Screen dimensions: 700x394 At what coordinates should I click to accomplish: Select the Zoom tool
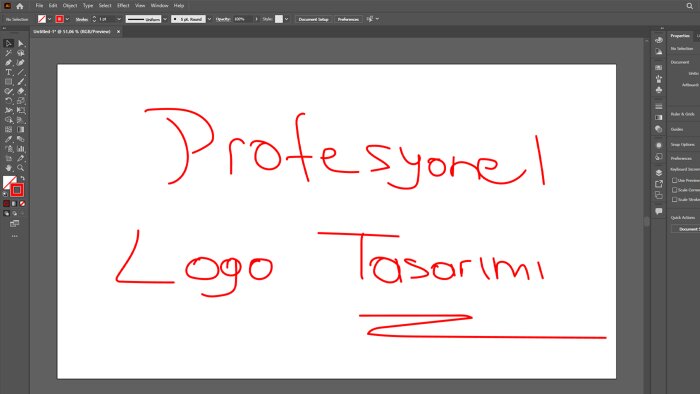[21, 168]
